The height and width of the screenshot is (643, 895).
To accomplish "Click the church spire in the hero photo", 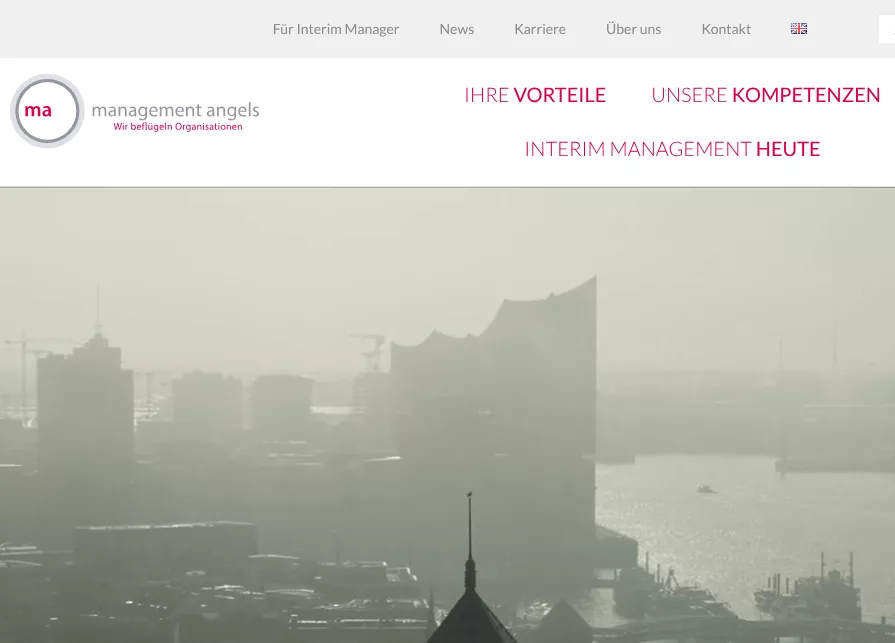I will (469, 560).
